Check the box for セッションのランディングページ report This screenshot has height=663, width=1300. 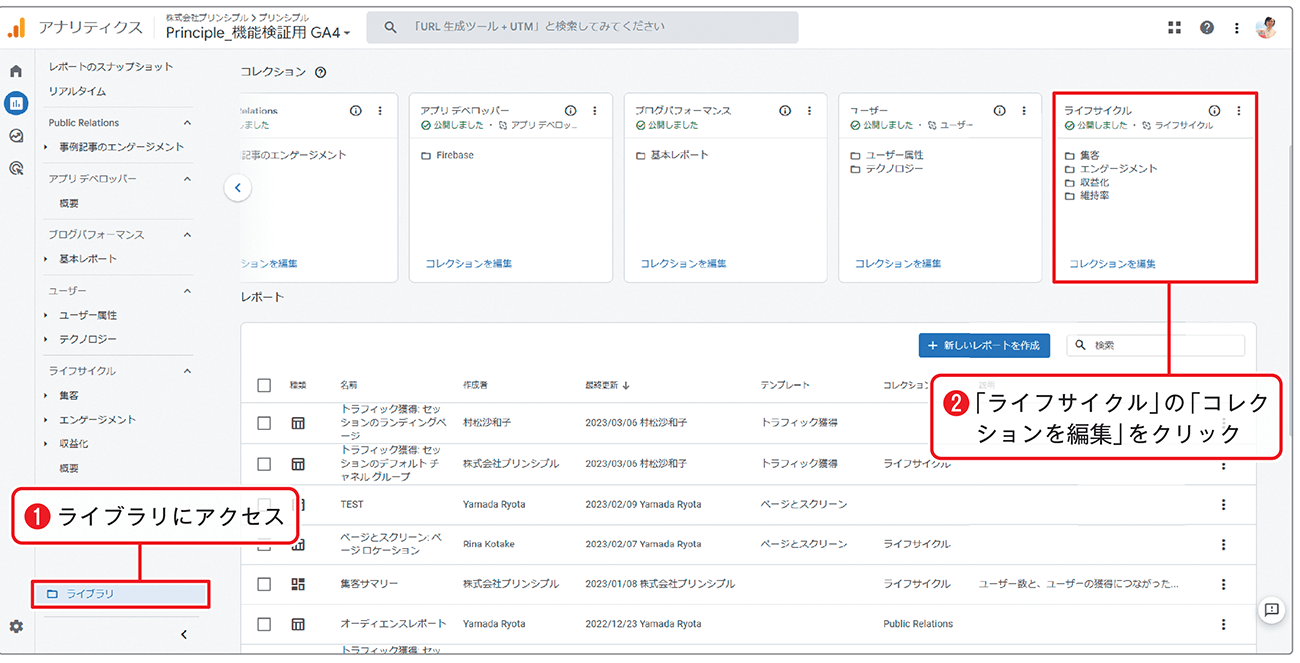264,423
